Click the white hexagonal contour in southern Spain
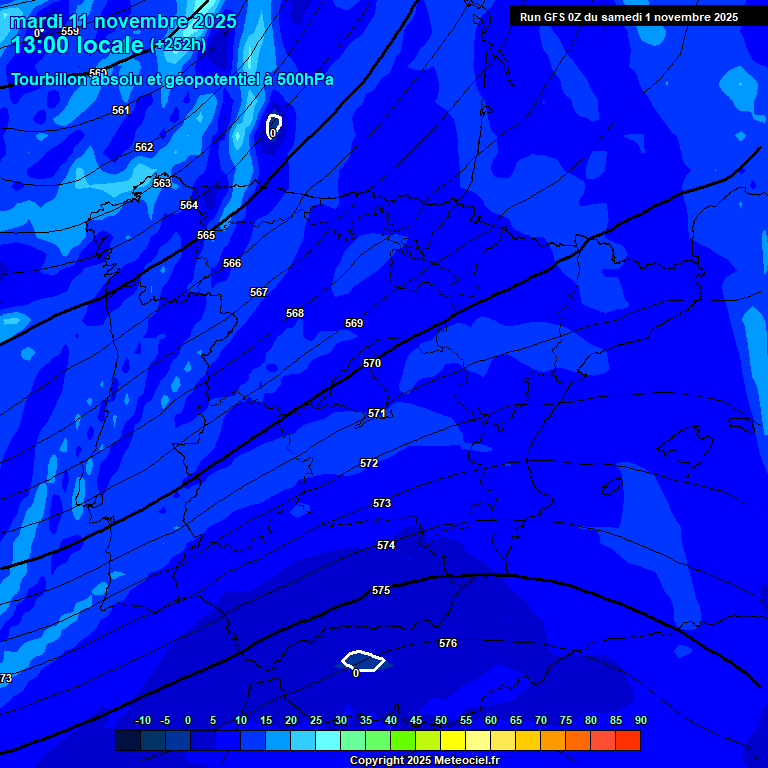This screenshot has width=768, height=768. [x=363, y=661]
